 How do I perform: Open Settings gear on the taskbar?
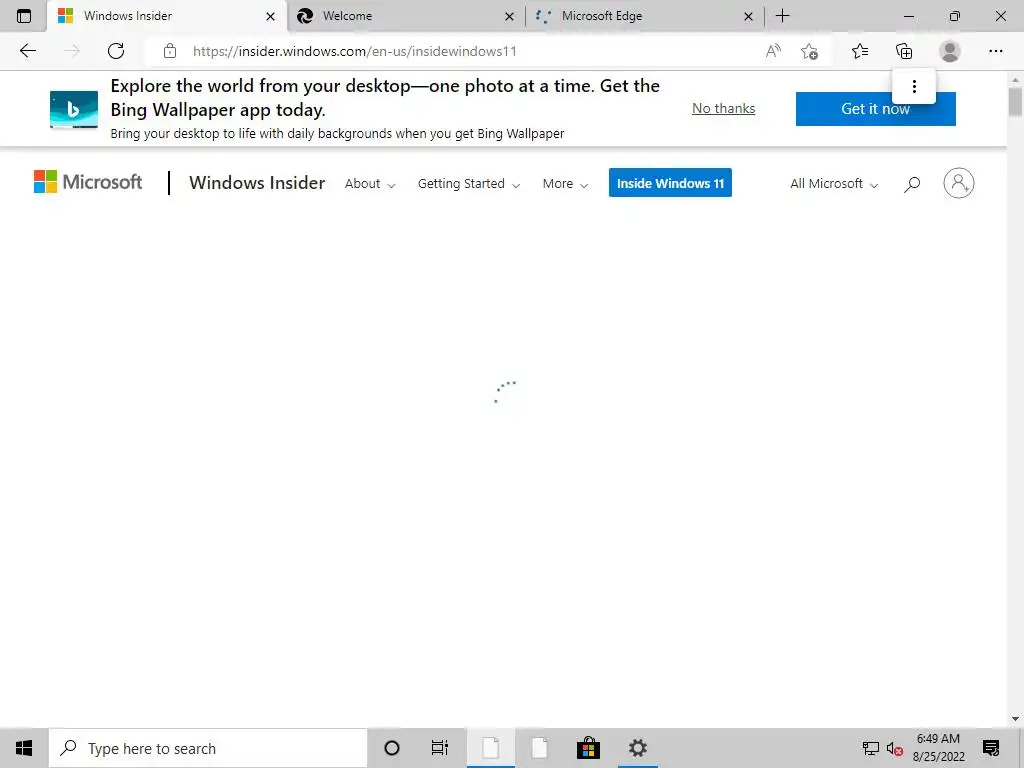(x=638, y=748)
